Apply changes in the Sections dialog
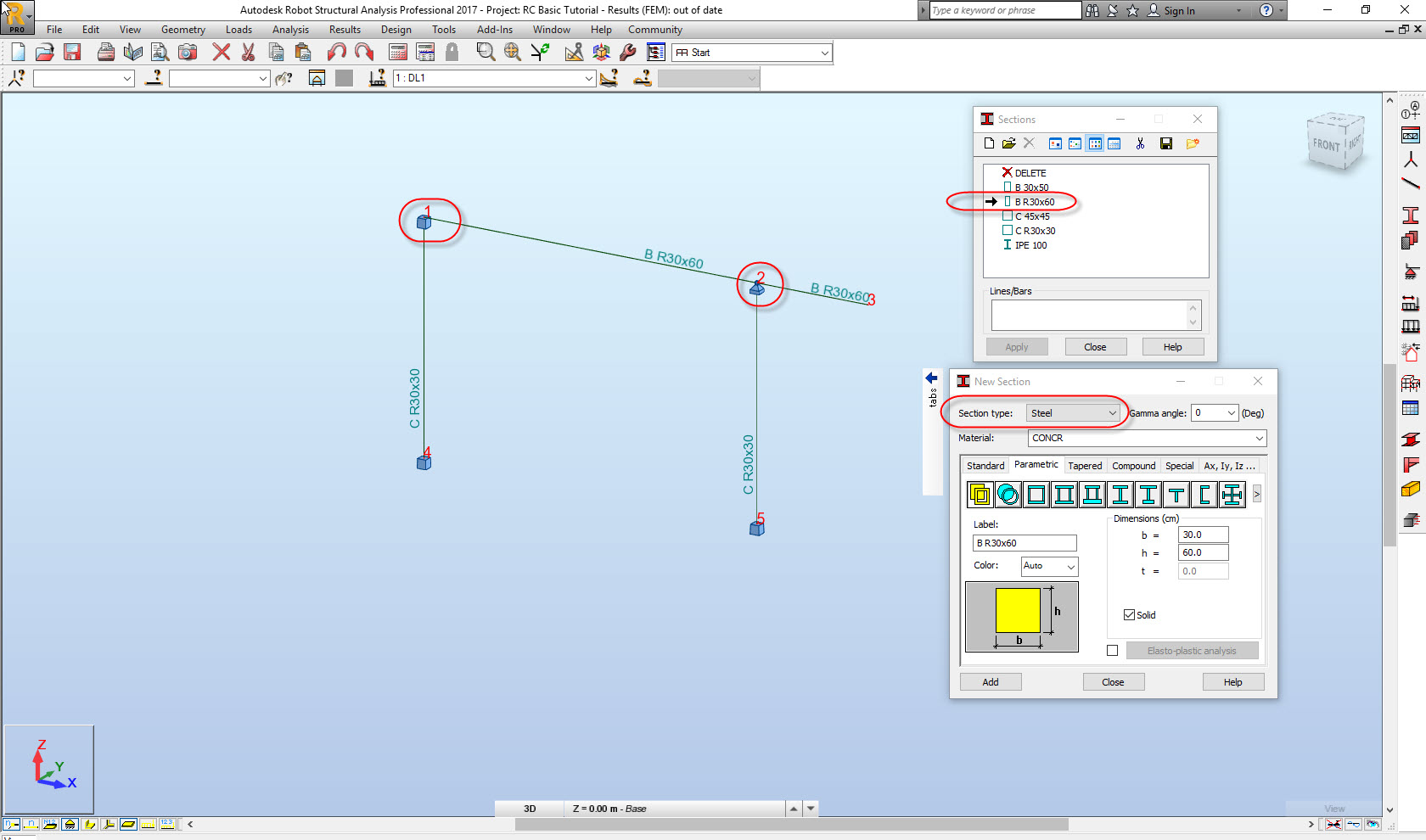This screenshot has width=1426, height=840. 1017,346
